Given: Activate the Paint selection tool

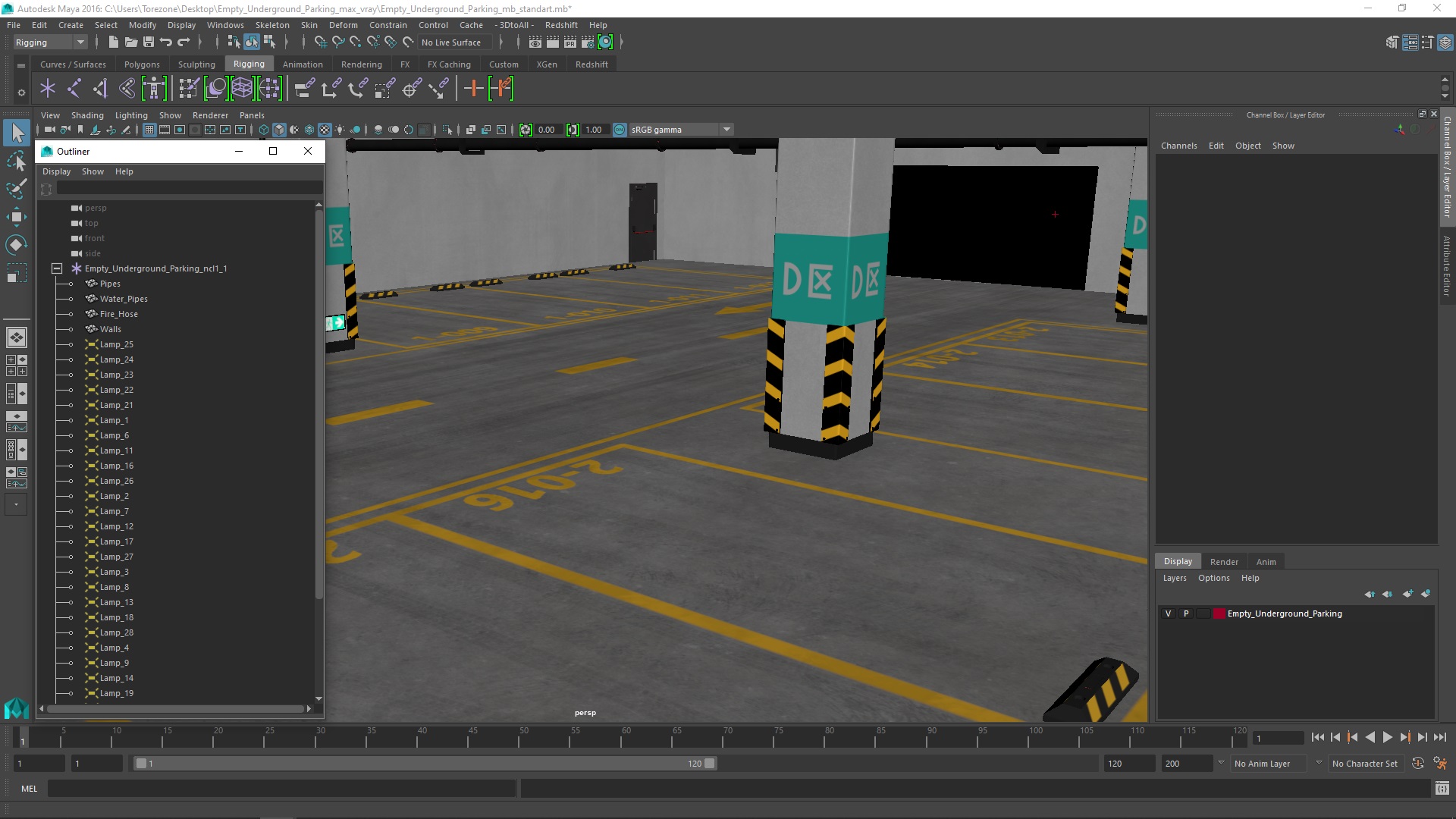Looking at the screenshot, I should (17, 188).
